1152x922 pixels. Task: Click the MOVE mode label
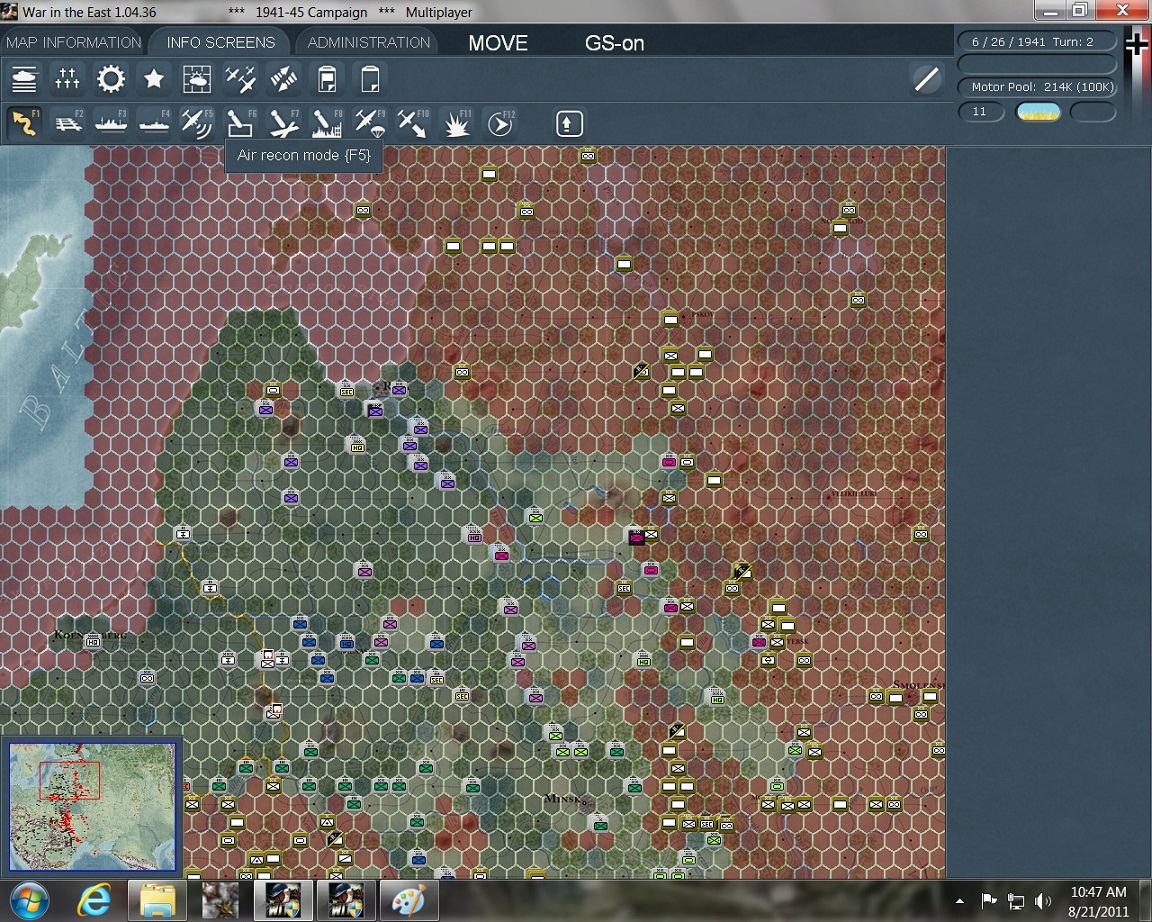pyautogui.click(x=498, y=43)
